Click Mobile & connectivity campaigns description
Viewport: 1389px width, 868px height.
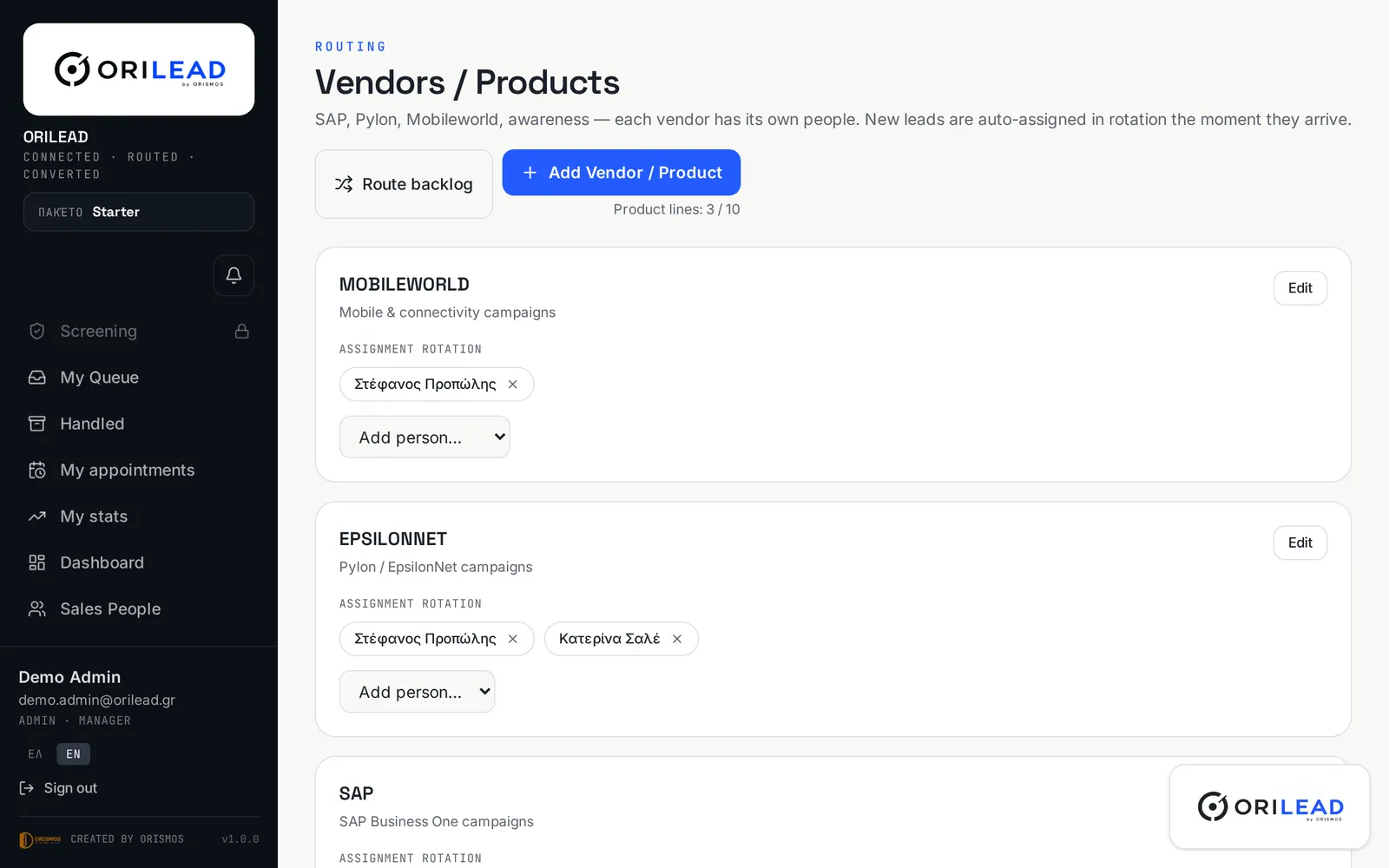(447, 312)
